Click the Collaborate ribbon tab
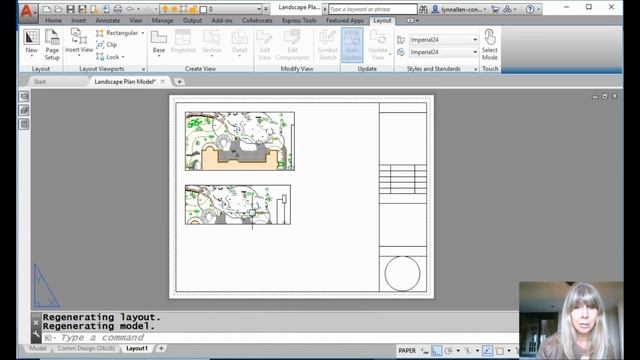The width and height of the screenshot is (640, 360). [257, 20]
